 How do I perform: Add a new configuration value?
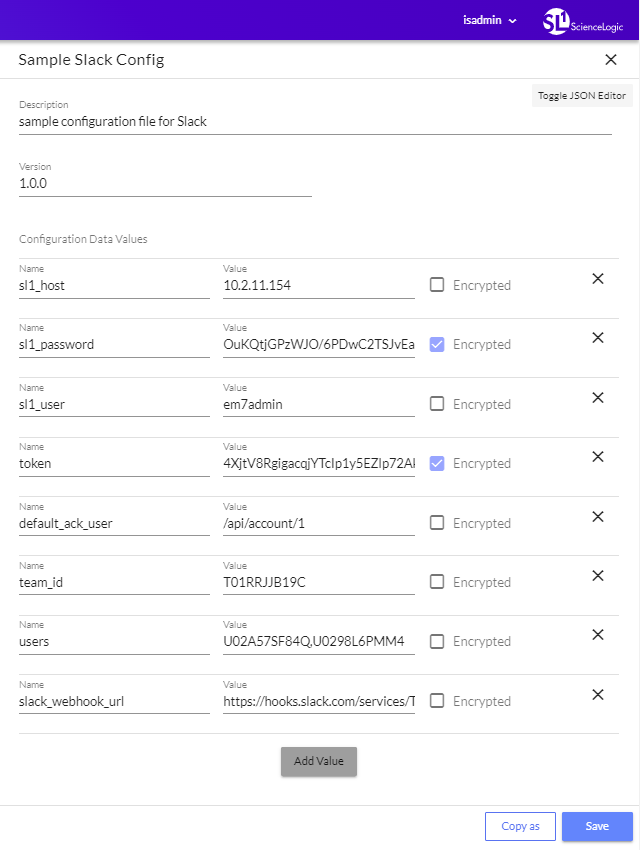318,761
